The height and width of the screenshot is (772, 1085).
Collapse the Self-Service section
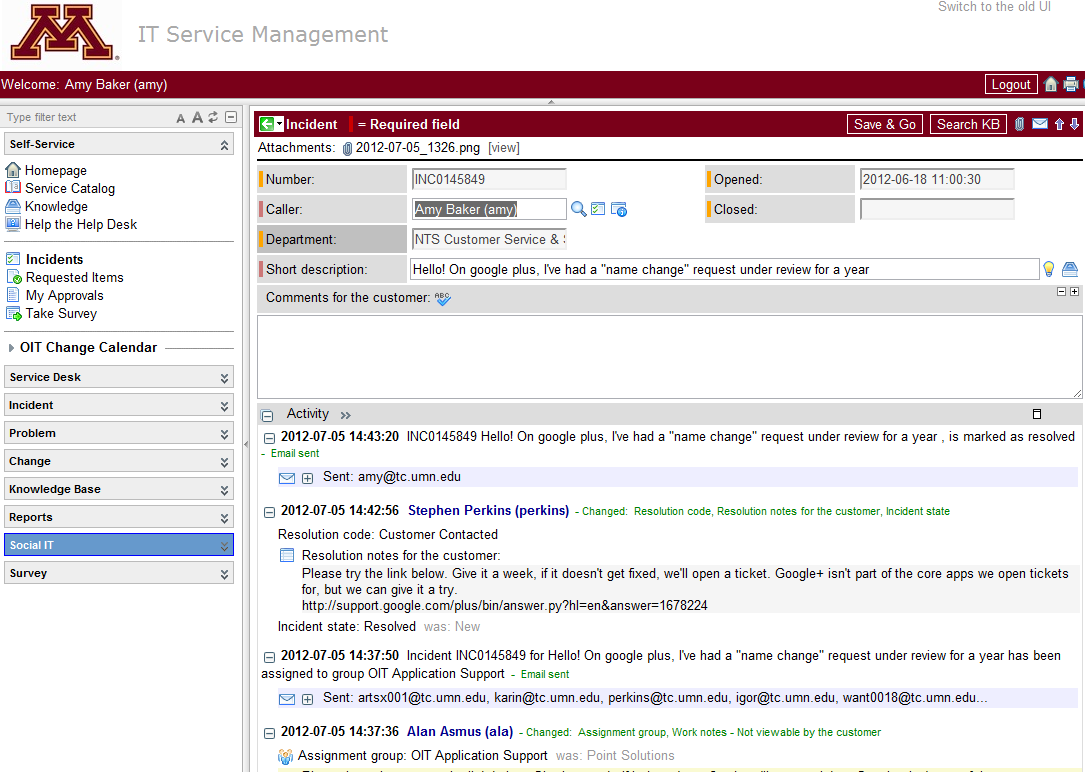click(x=224, y=145)
